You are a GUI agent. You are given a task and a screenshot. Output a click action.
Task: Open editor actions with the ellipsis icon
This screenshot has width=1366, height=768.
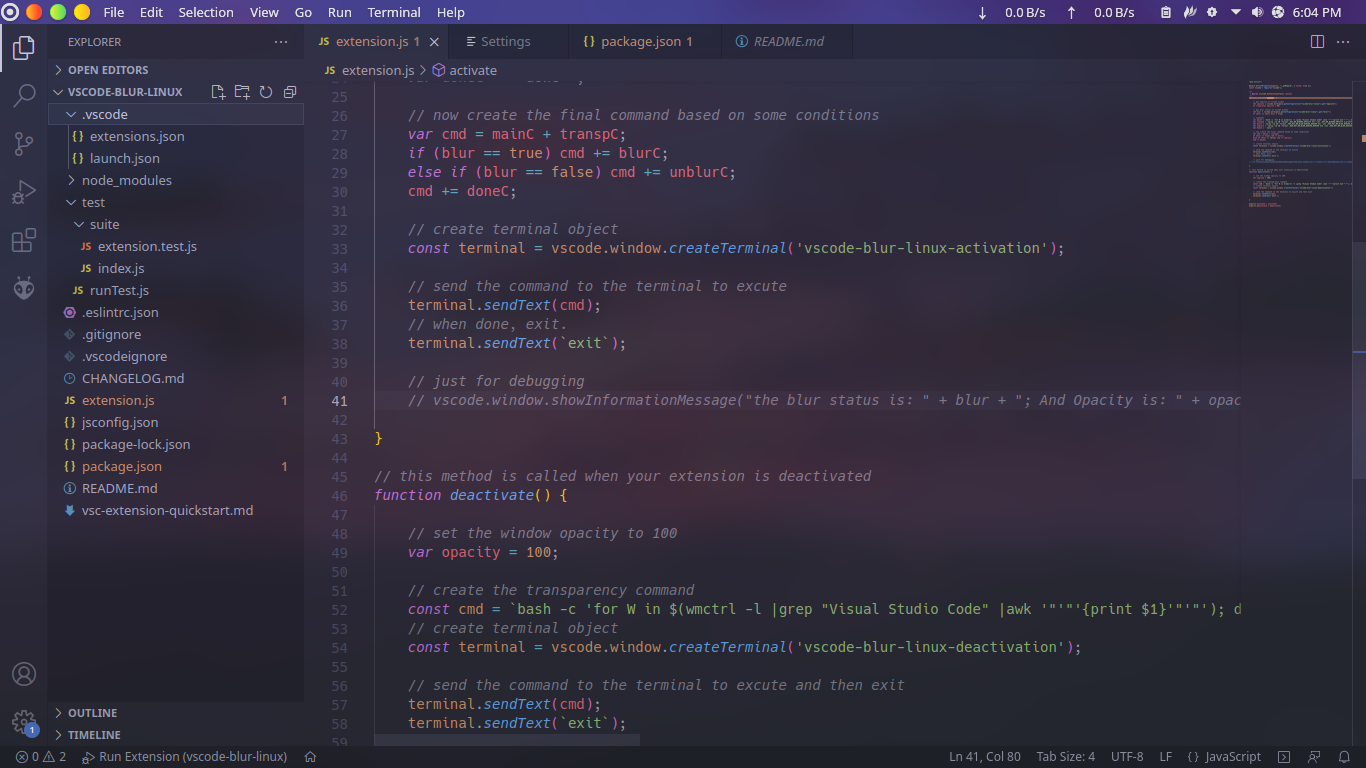(1344, 41)
